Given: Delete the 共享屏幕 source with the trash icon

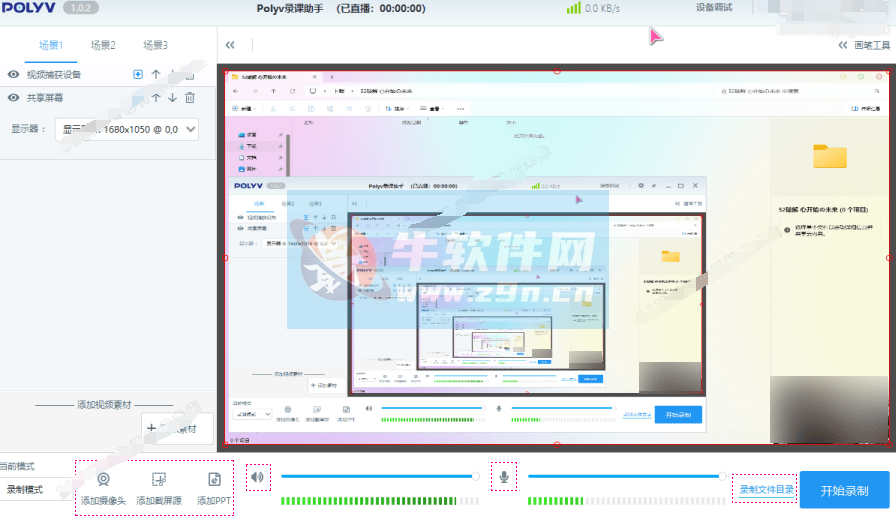Looking at the screenshot, I should point(190,98).
